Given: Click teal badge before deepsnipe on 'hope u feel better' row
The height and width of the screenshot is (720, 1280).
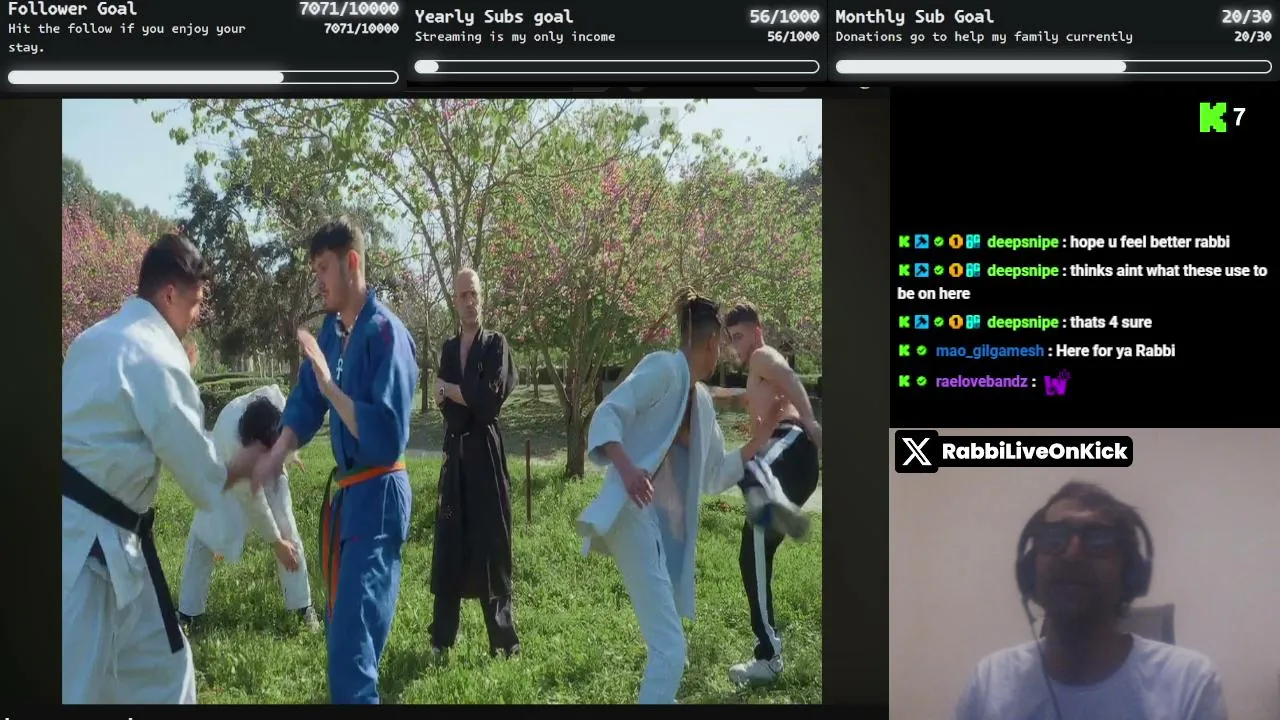Looking at the screenshot, I should [972, 242].
